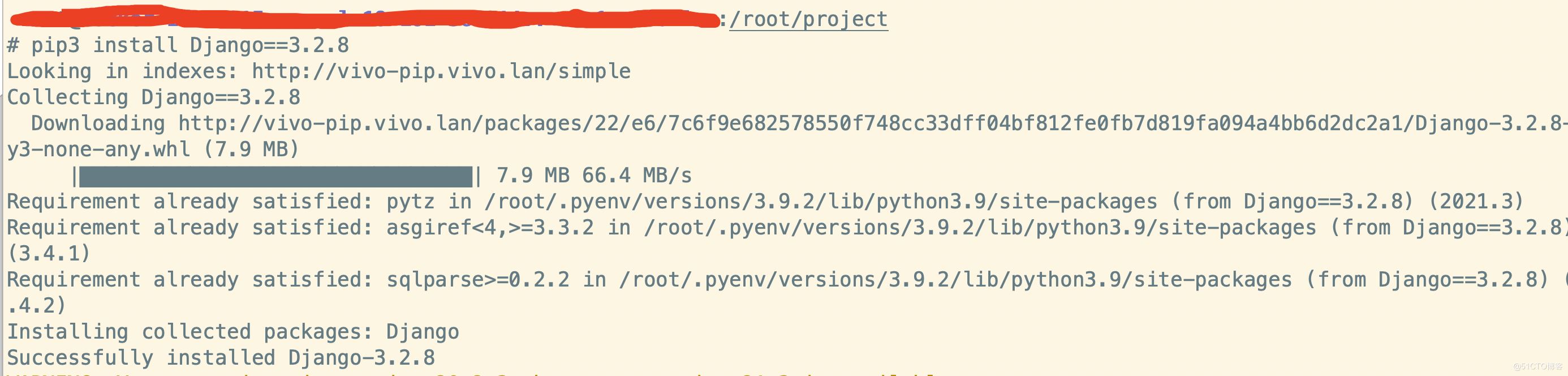
Task: Click 'Installing collected packages: Django' line
Action: [x=232, y=332]
